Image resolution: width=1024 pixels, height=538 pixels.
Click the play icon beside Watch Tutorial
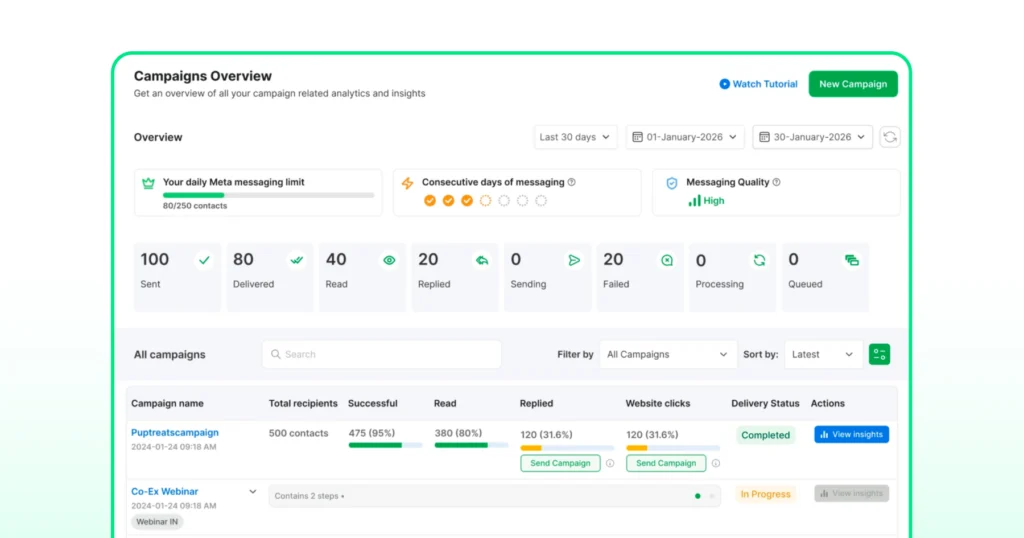(x=724, y=84)
